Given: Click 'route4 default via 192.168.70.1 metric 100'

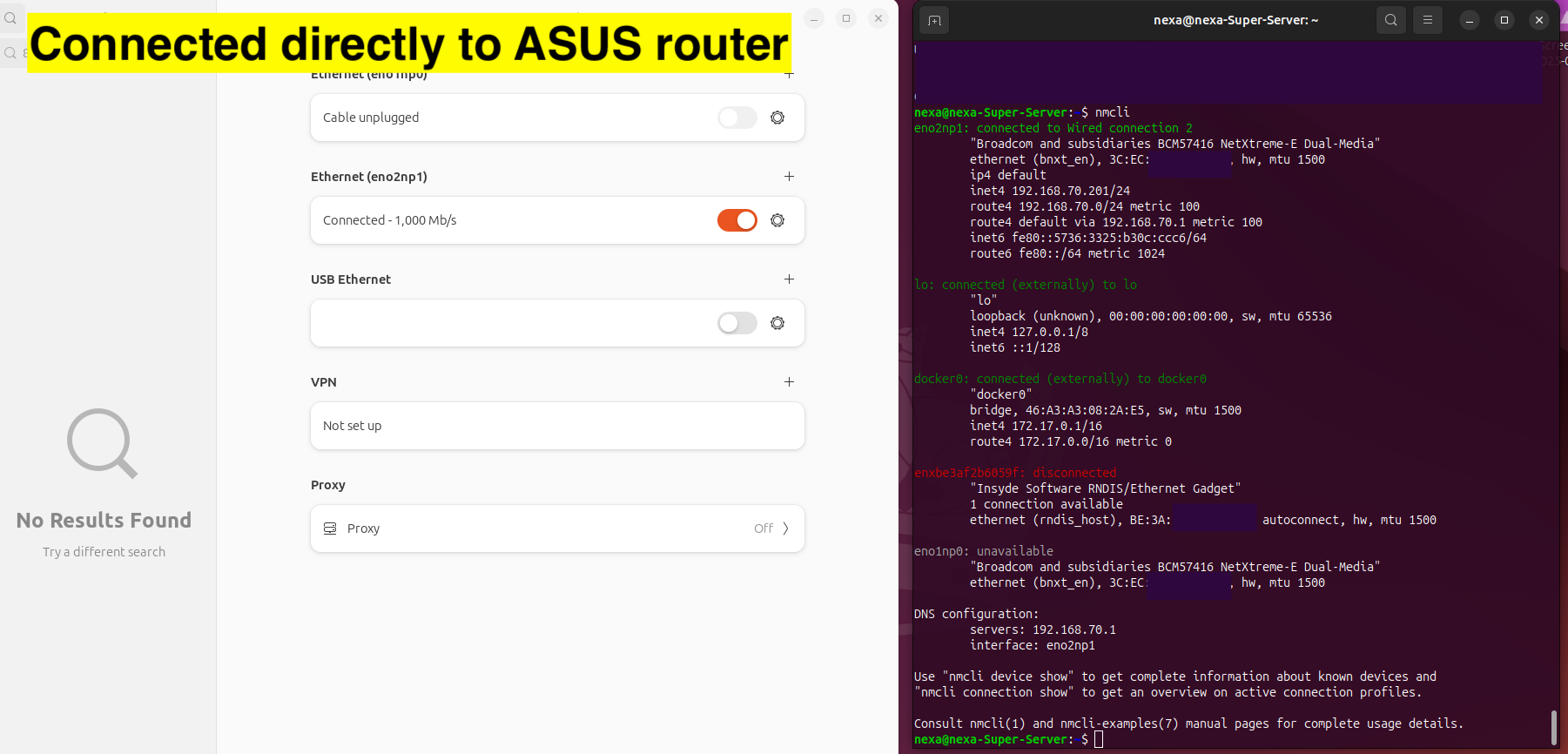Looking at the screenshot, I should (1116, 222).
